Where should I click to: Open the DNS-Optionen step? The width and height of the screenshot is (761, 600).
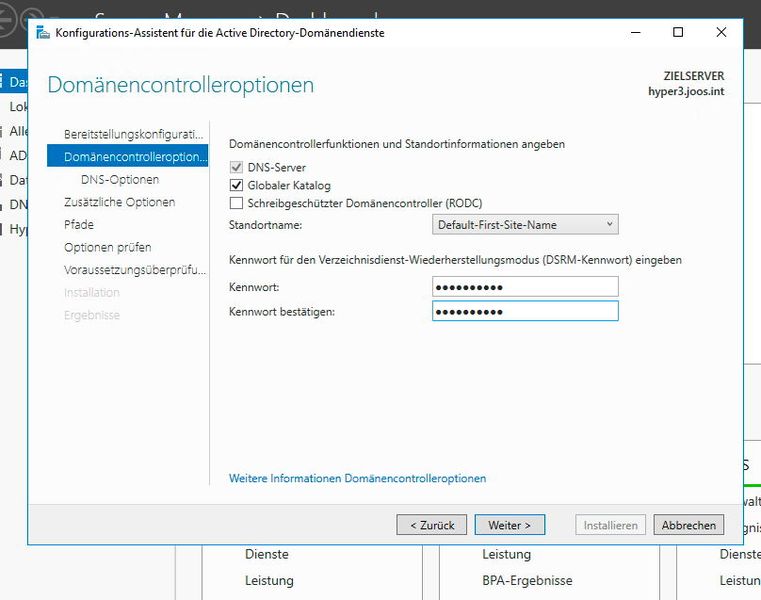(120, 180)
